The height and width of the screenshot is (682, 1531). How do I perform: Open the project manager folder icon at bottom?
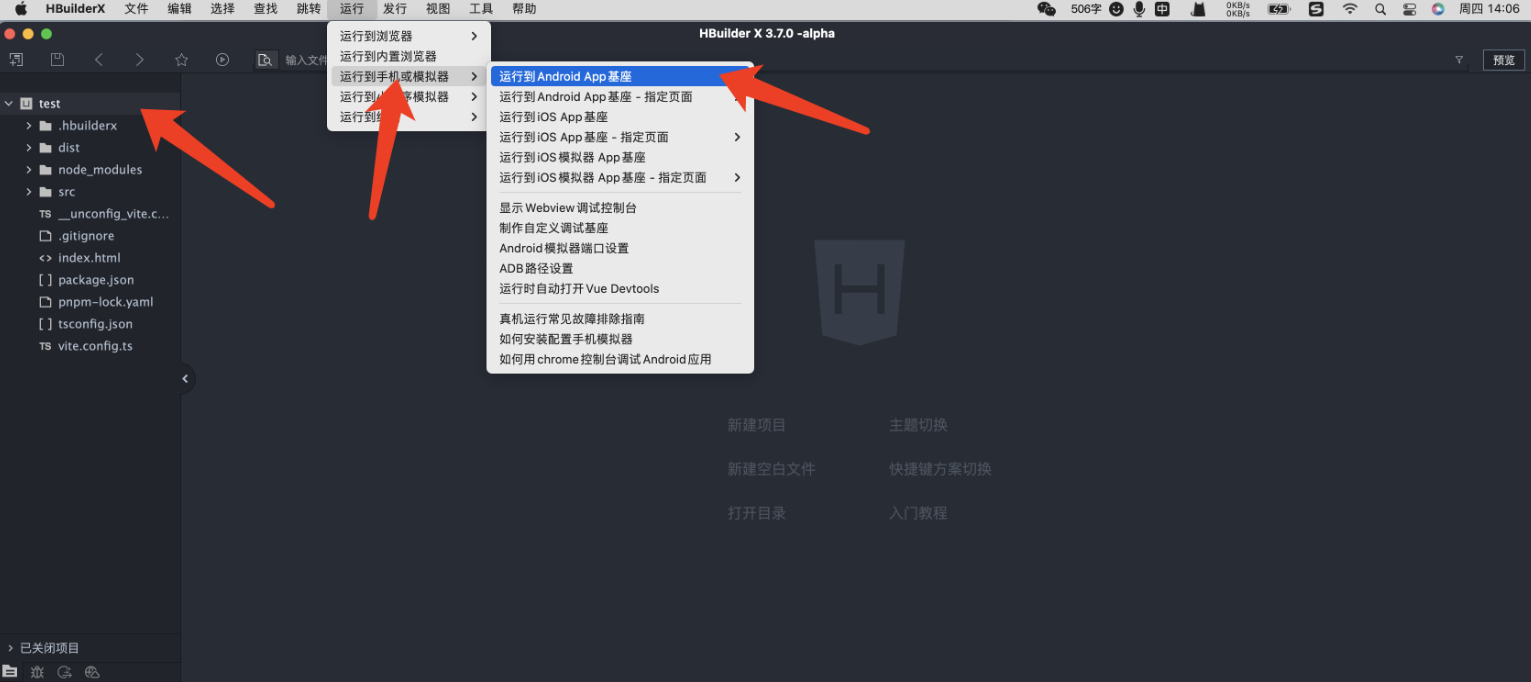[x=10, y=672]
